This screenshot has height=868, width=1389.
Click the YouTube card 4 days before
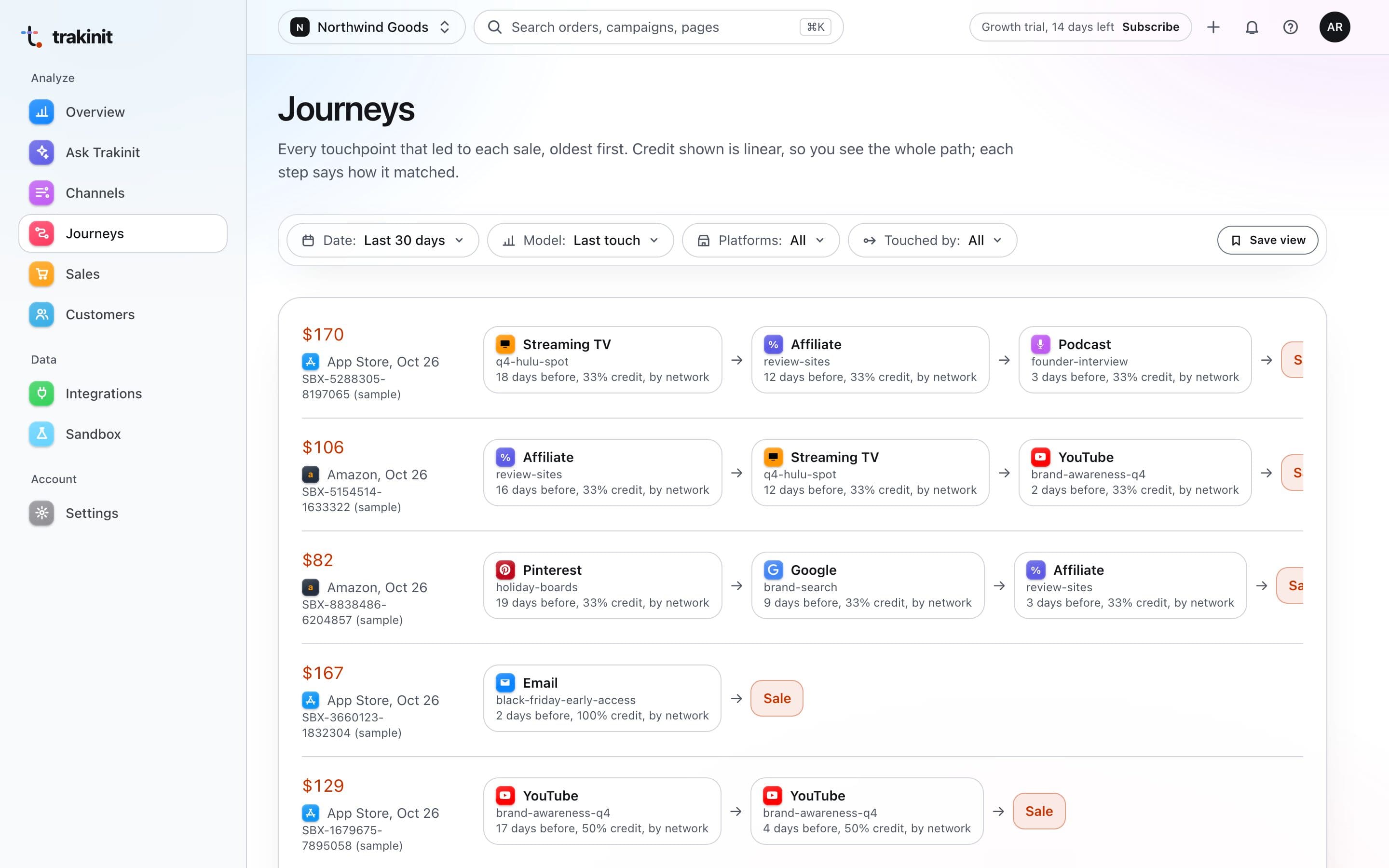867,811
